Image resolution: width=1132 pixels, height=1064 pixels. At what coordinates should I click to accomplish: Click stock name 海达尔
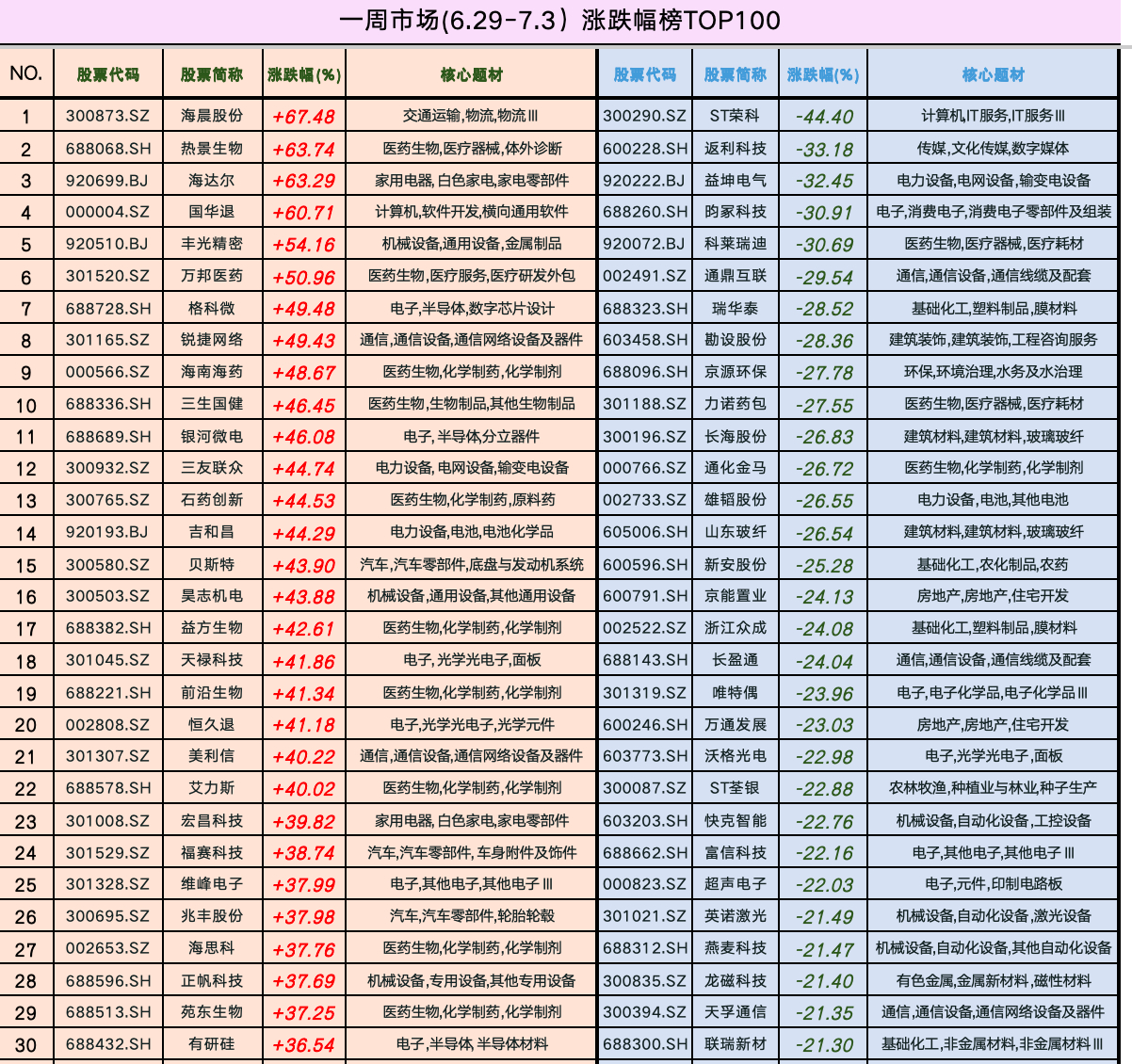point(212,180)
